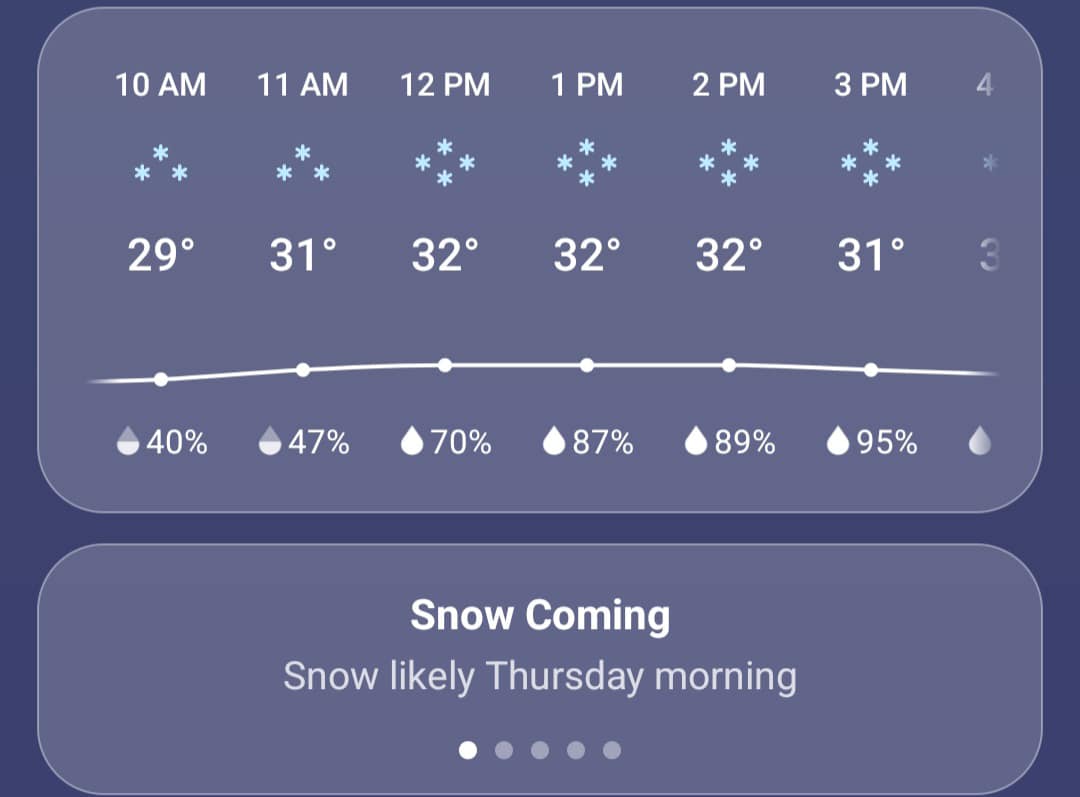The width and height of the screenshot is (1080, 797).
Task: Click the temperature graph point at 1 PM
Action: pyautogui.click(x=587, y=365)
